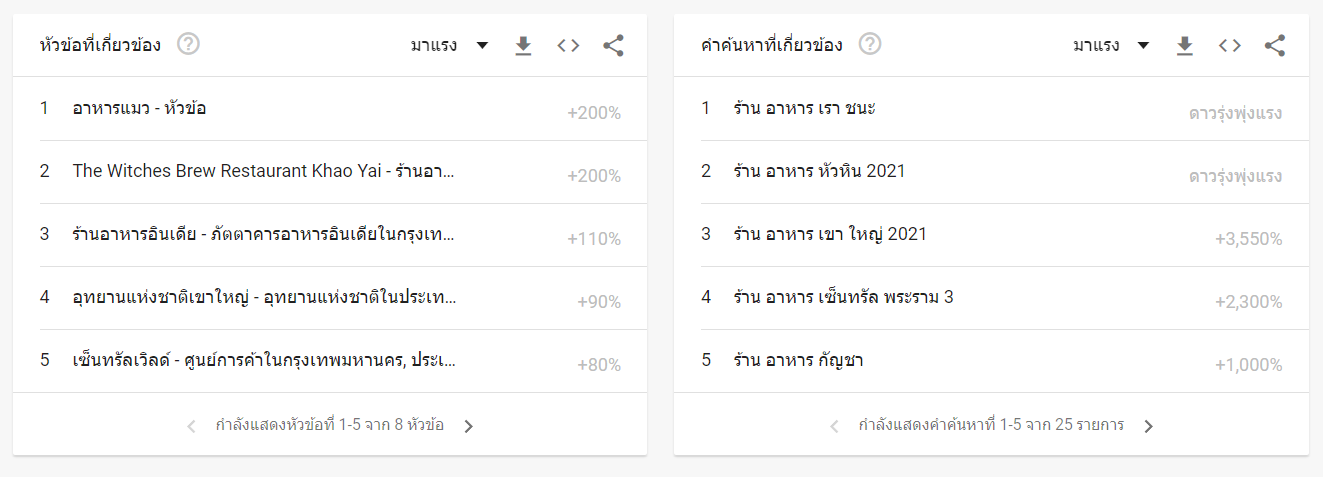Go to previous page of related topics

(x=192, y=426)
